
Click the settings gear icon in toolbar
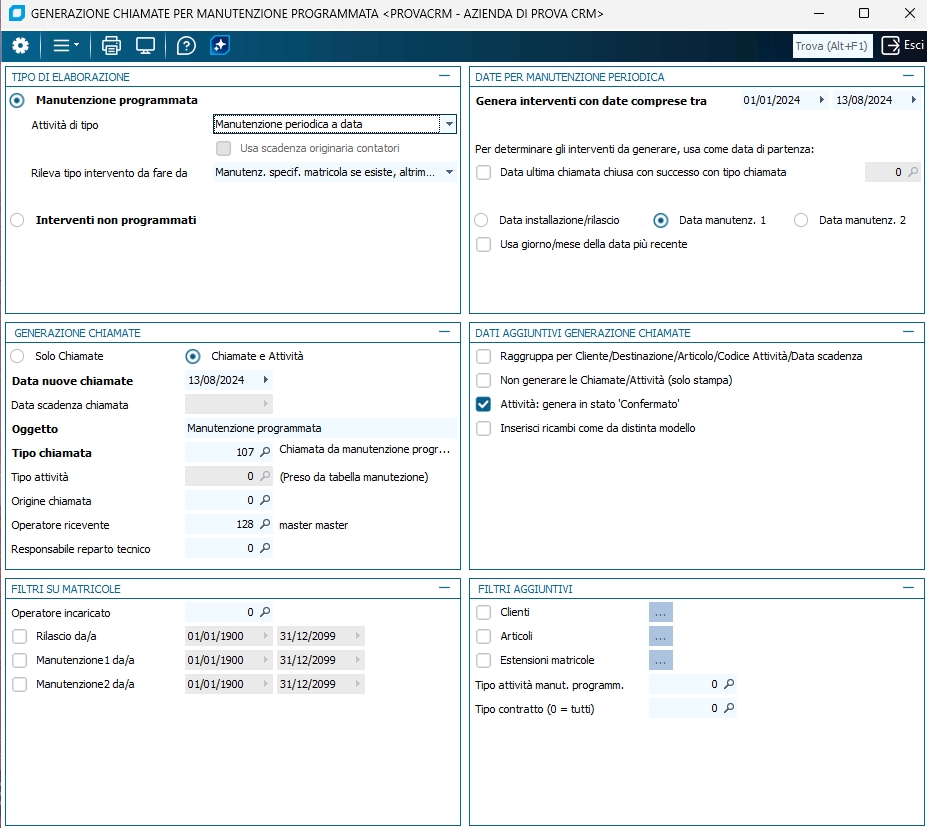[x=20, y=46]
